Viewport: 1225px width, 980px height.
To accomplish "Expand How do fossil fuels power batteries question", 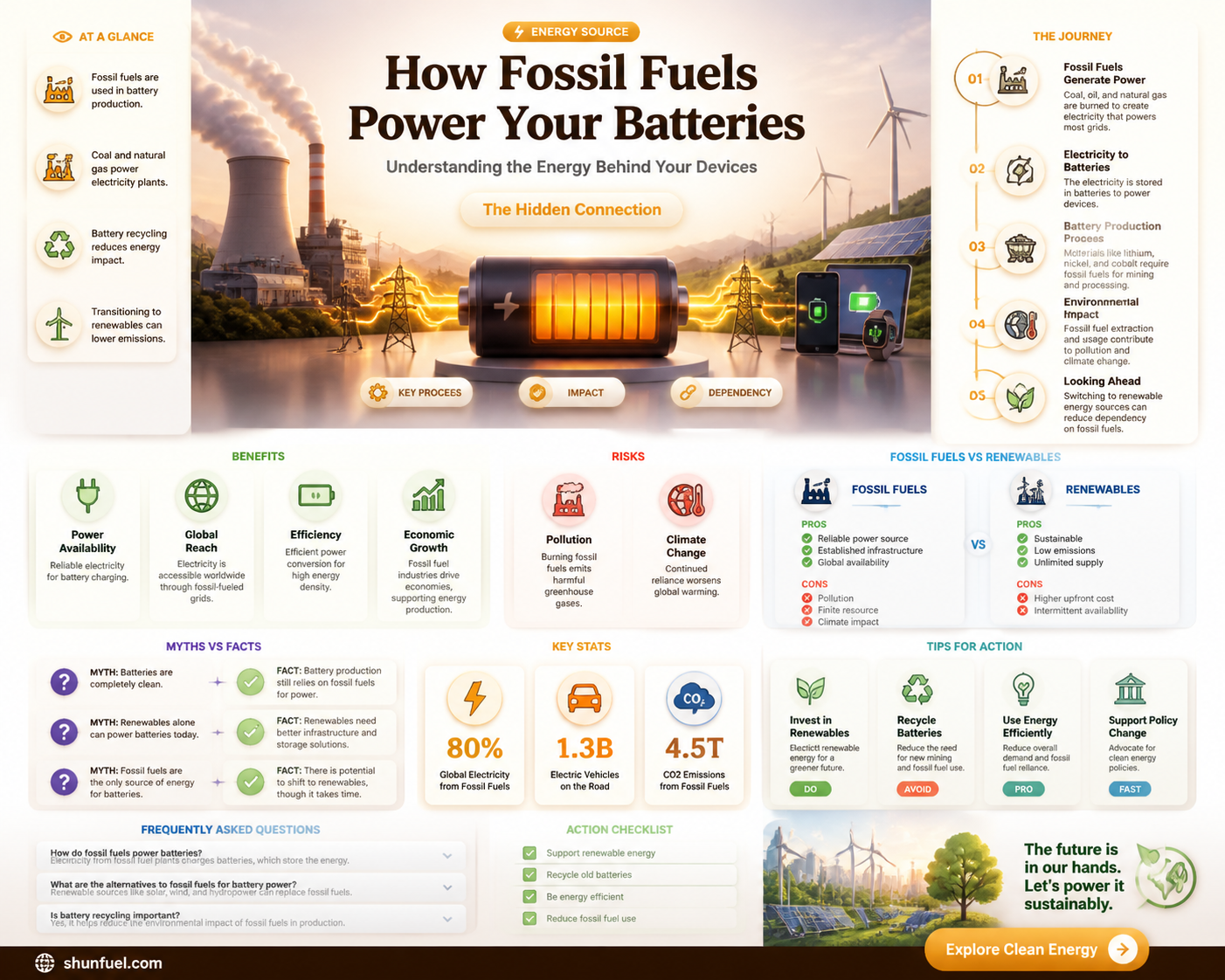I will [x=251, y=856].
